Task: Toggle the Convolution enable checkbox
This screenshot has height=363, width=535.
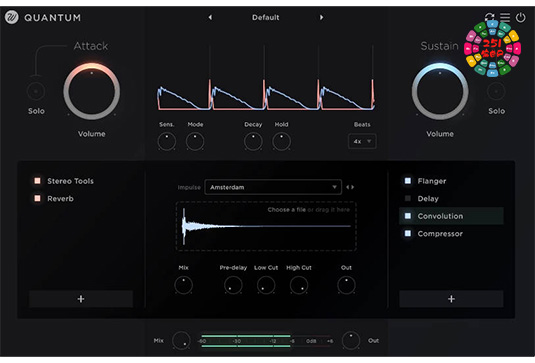Action: click(x=408, y=216)
